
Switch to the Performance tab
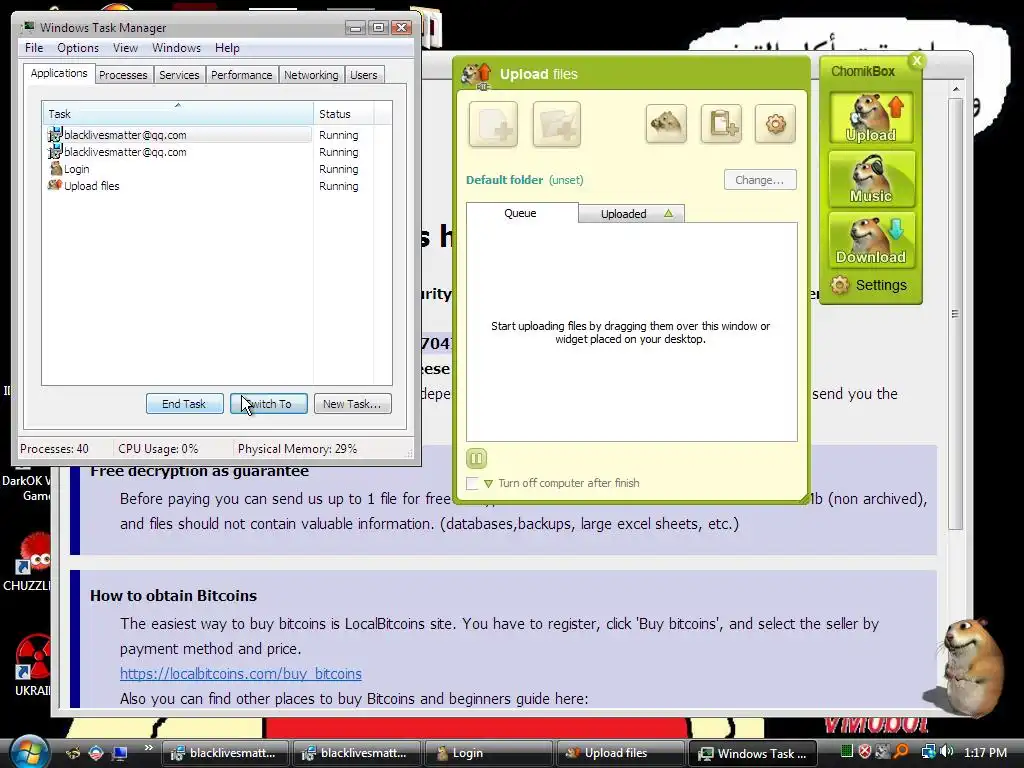(242, 75)
